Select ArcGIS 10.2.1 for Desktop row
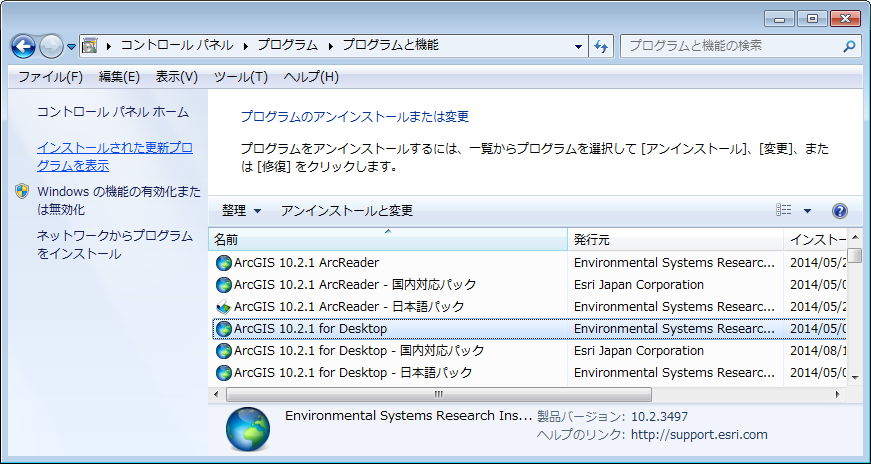The width and height of the screenshot is (871, 464). [530, 328]
